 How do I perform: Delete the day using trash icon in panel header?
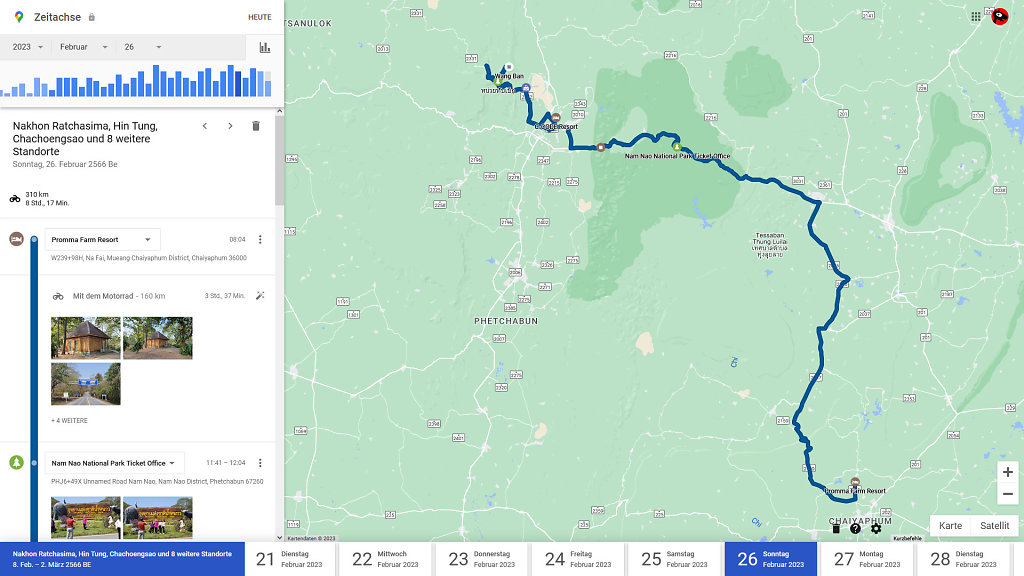pos(256,126)
